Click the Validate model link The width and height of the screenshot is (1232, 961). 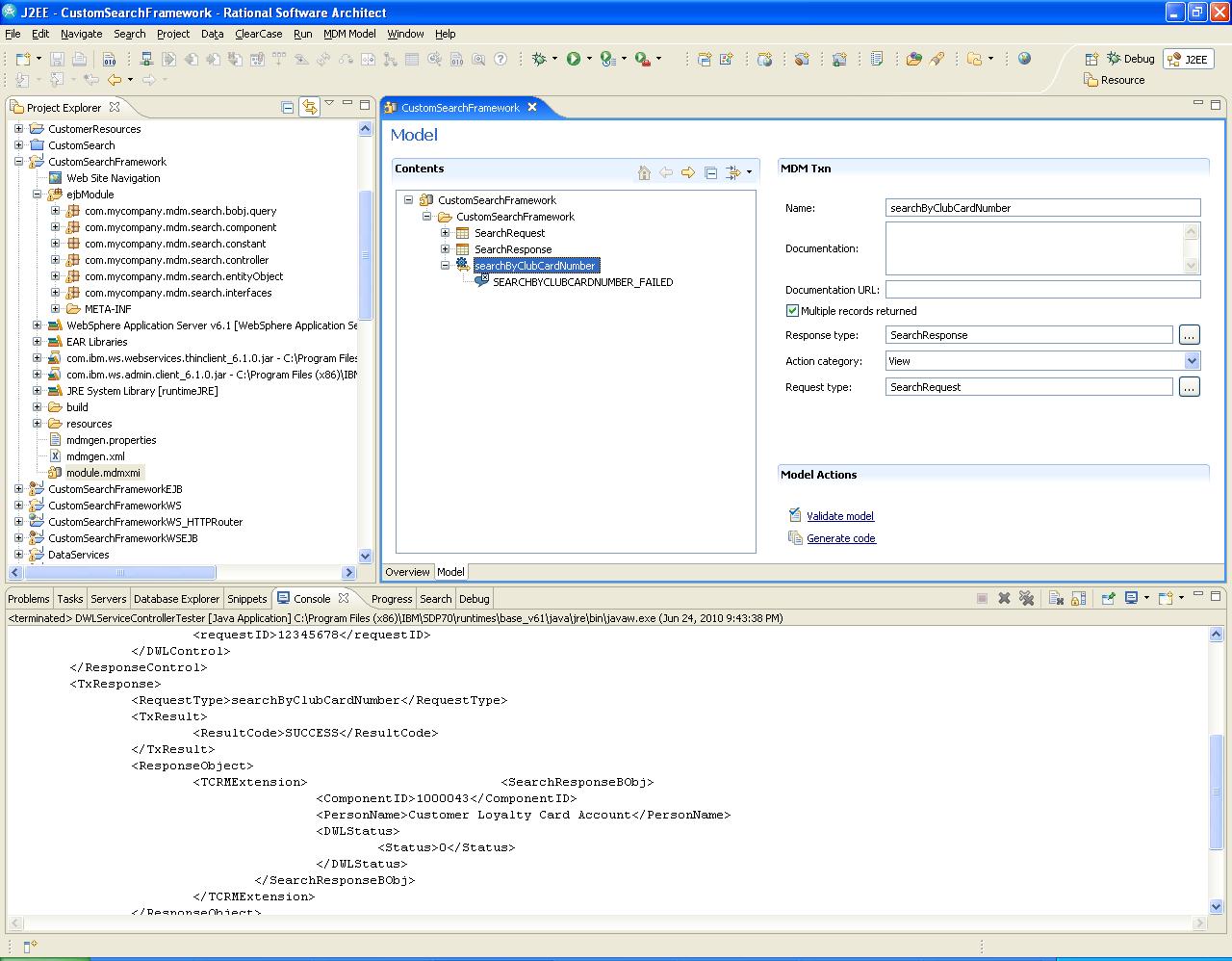click(x=839, y=515)
